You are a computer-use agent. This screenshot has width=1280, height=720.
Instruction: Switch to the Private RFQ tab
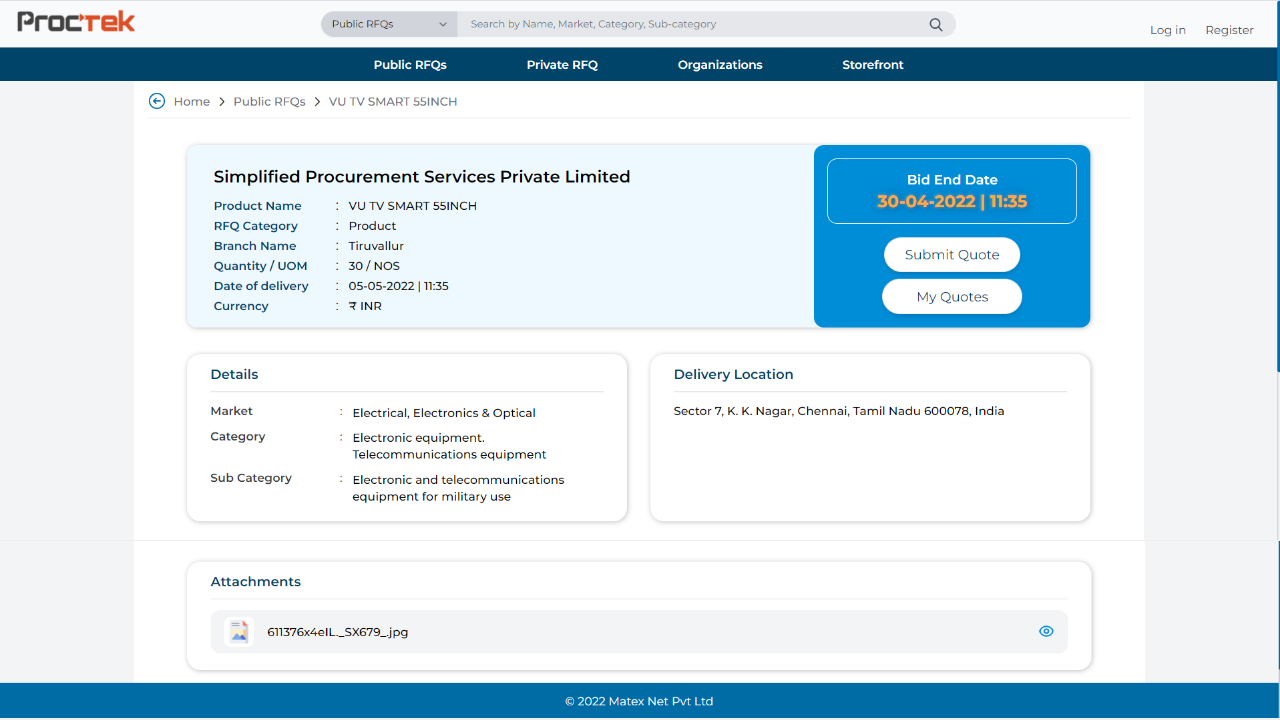(562, 65)
